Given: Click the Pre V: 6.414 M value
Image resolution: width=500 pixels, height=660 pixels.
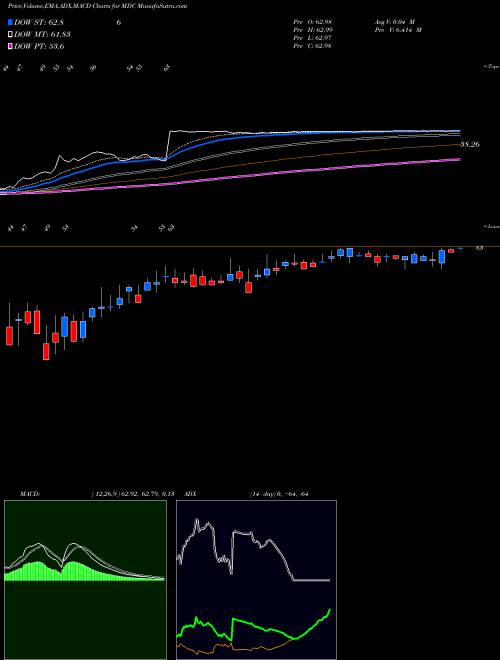Looking at the screenshot, I should 400,30.
